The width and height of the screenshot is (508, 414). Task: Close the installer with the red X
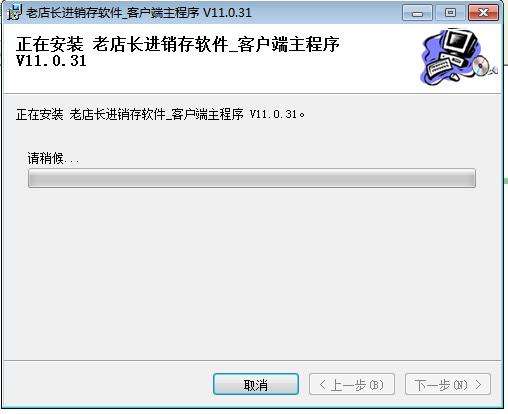(x=483, y=13)
